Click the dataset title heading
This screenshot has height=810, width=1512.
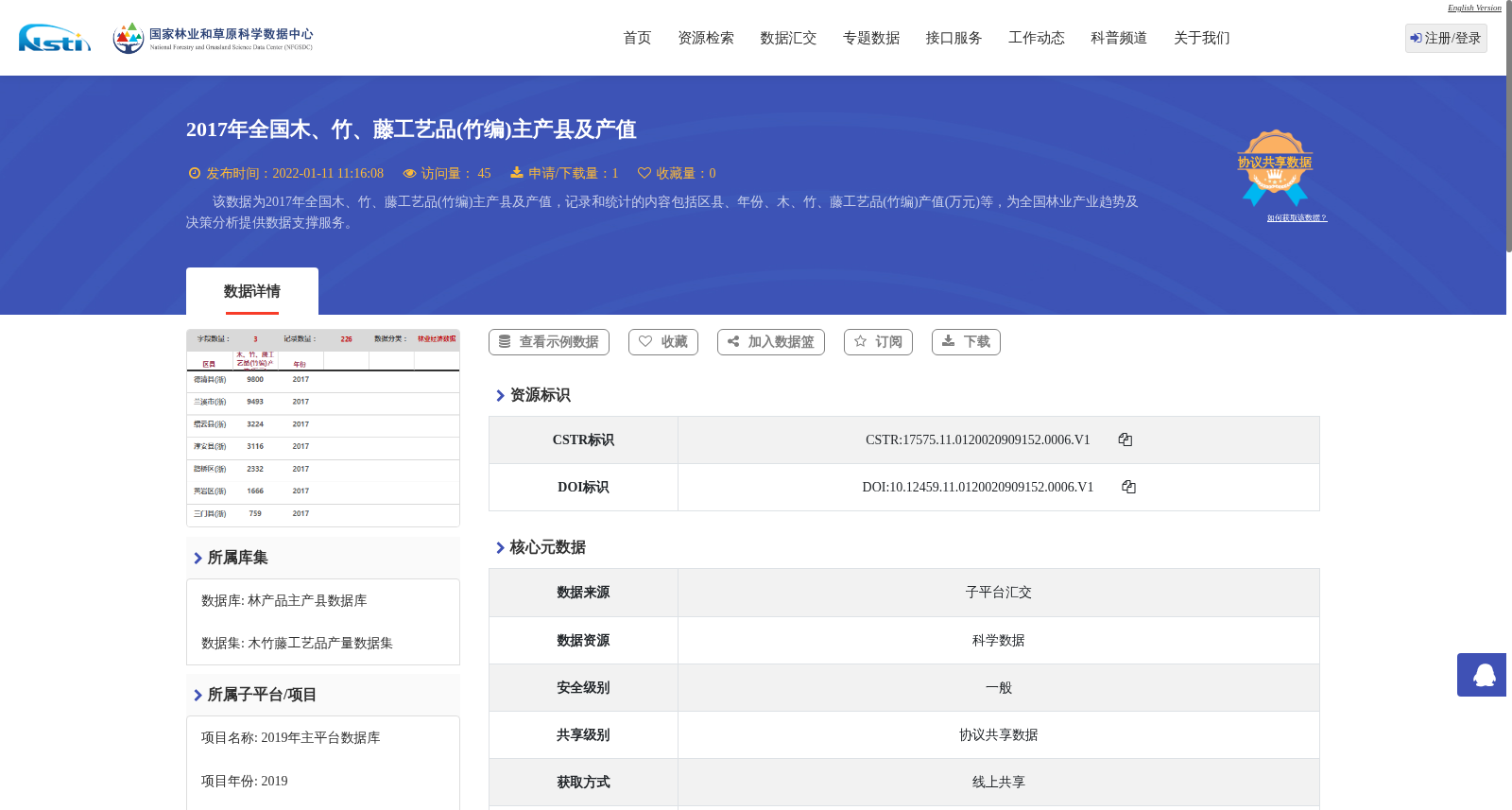pyautogui.click(x=411, y=129)
